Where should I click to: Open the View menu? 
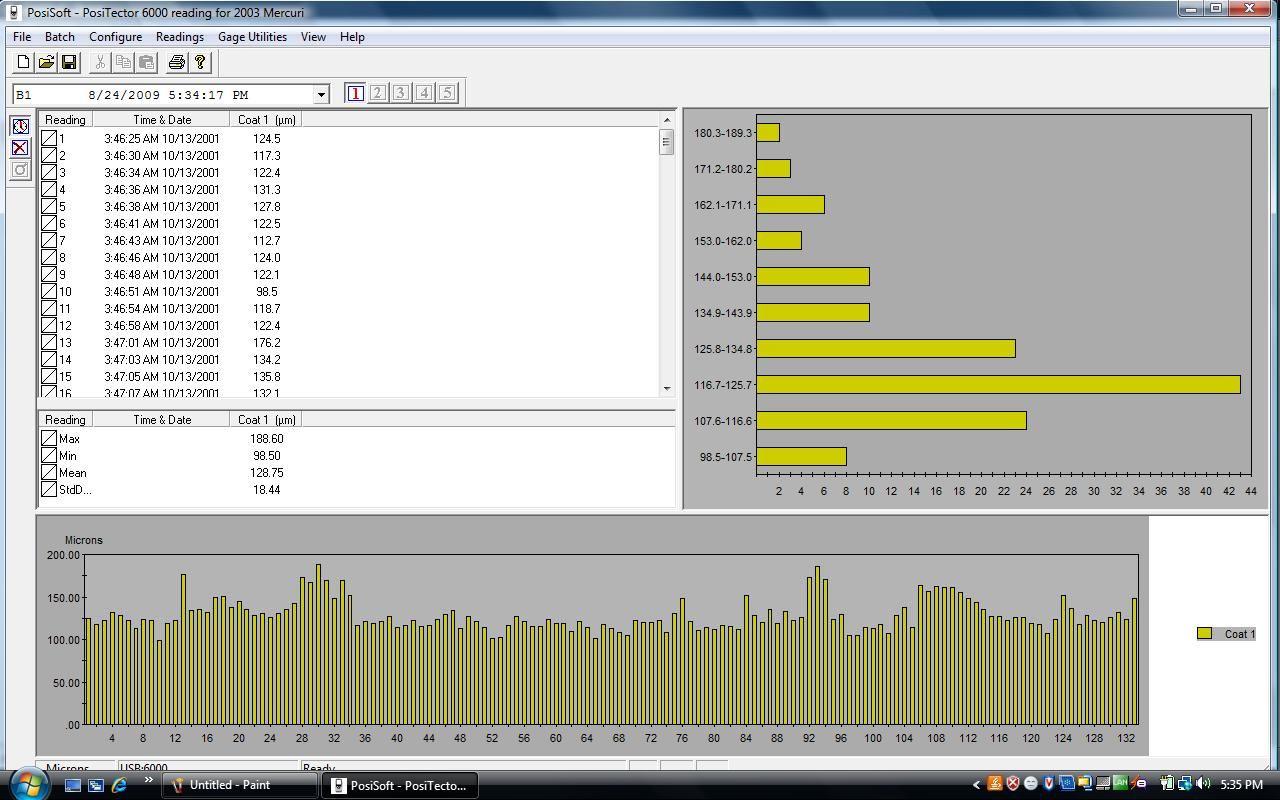[313, 37]
